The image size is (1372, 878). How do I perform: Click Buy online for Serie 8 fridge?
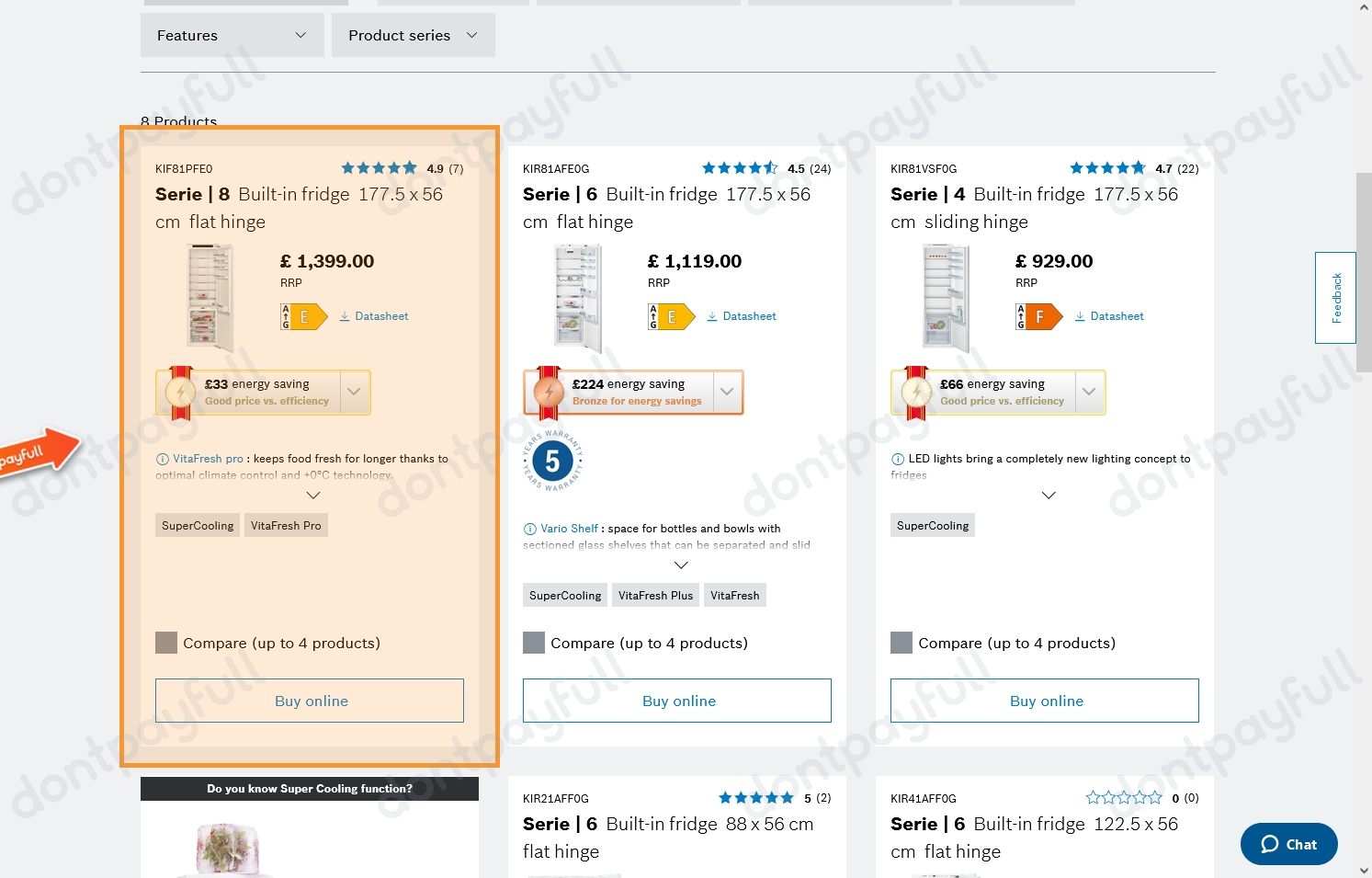tap(310, 701)
